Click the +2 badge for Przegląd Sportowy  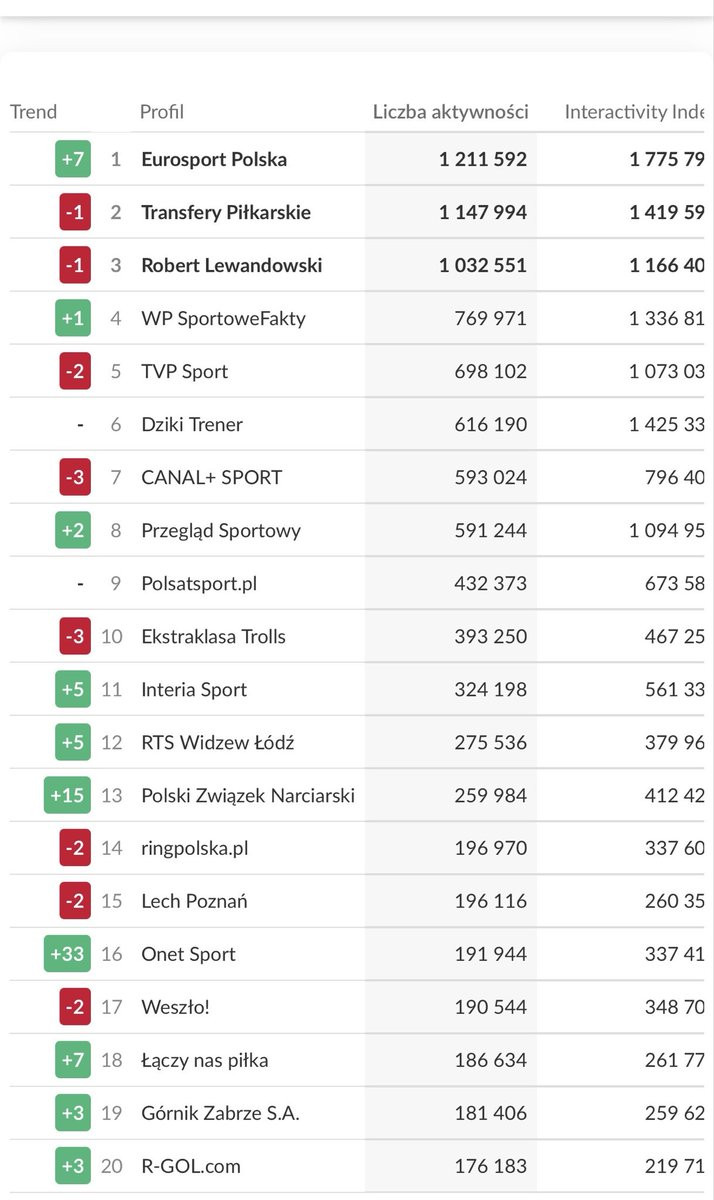tap(73, 530)
